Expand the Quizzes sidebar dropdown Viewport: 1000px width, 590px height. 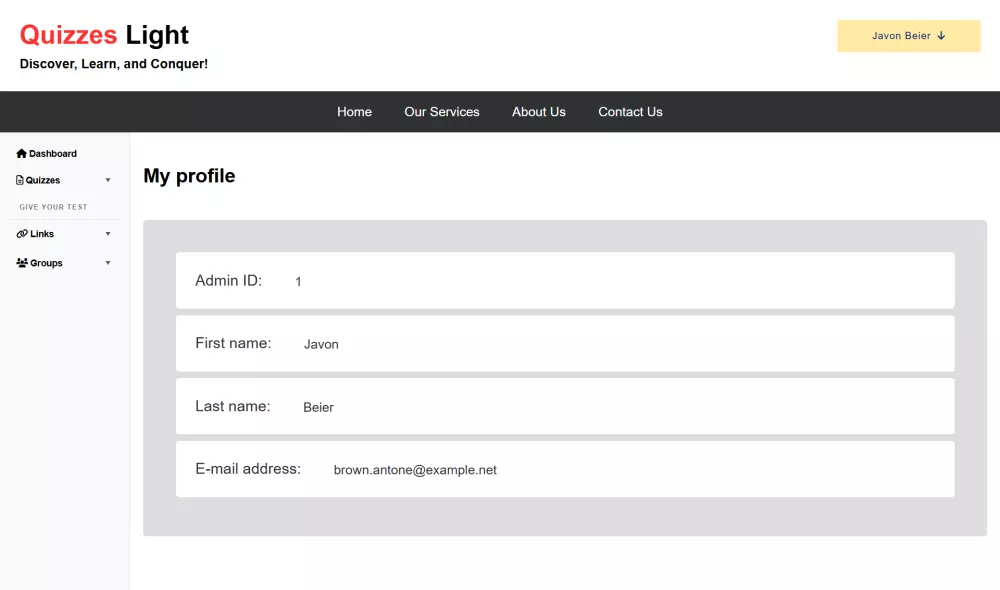coord(108,180)
